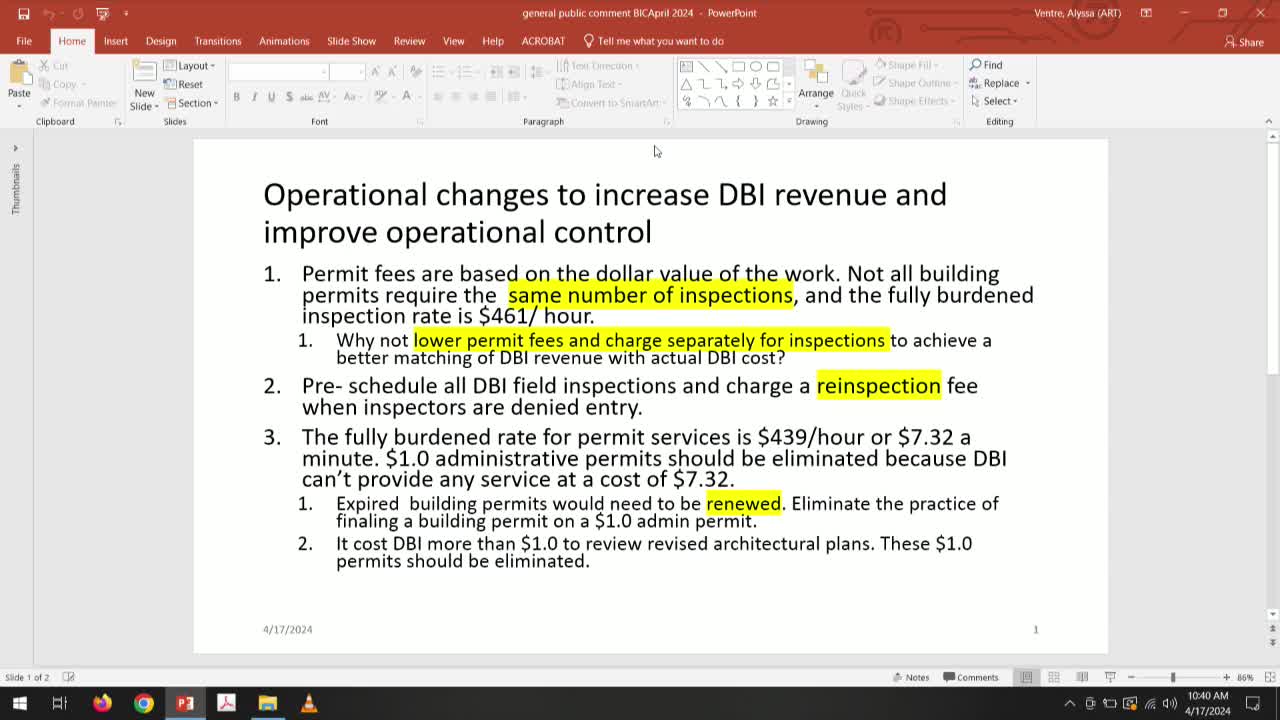Toggle bold formatting

tap(236, 97)
